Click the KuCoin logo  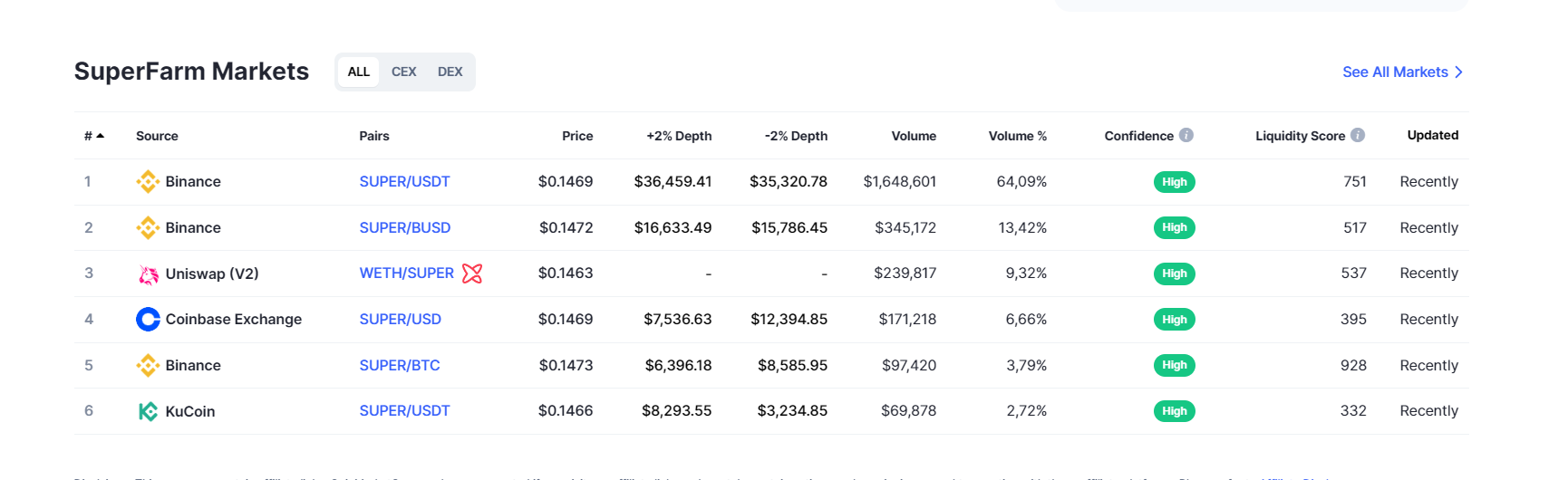point(148,412)
